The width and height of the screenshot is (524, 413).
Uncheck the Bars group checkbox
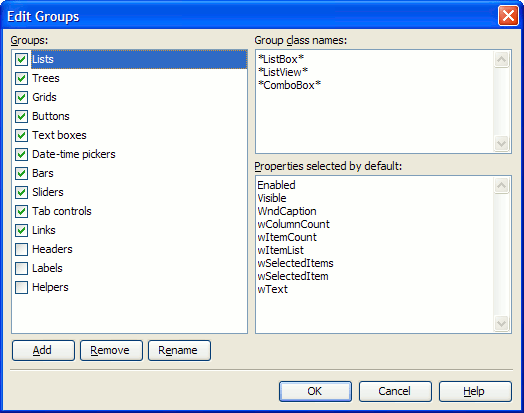coord(21,173)
